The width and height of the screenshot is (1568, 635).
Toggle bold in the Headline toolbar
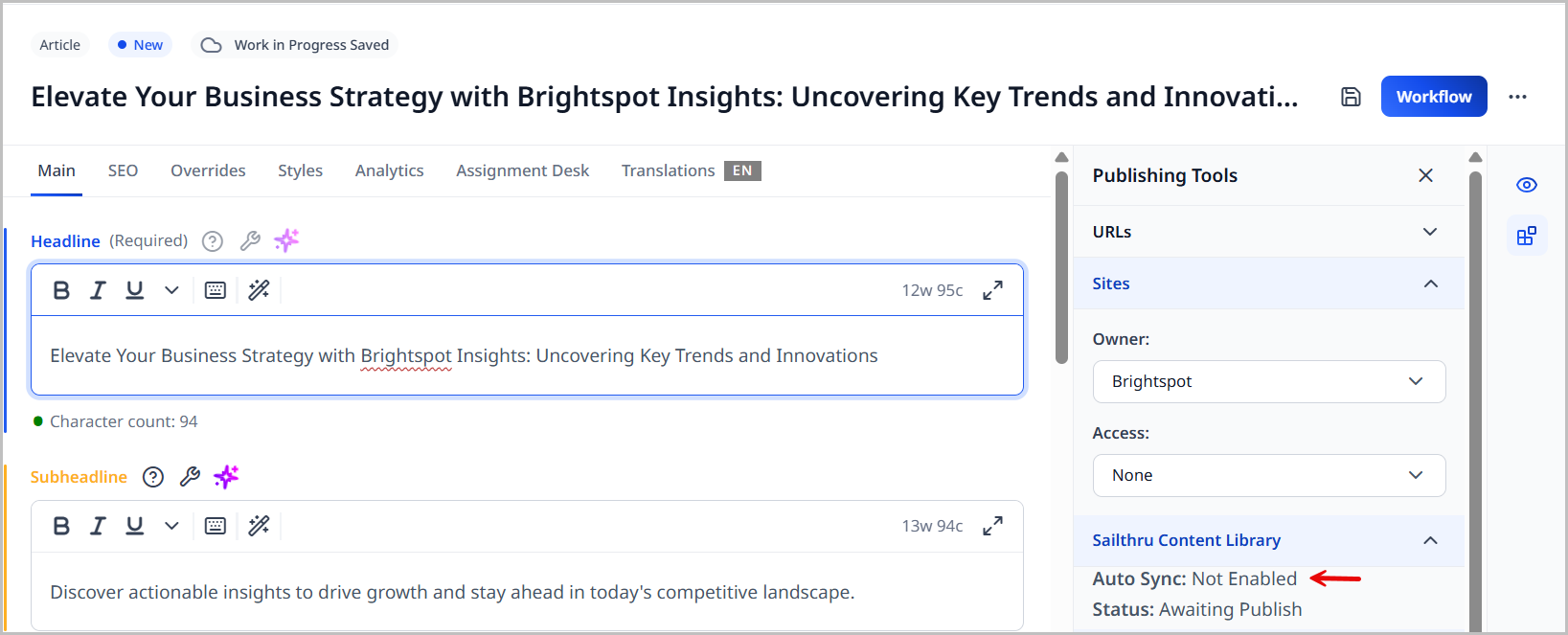click(x=61, y=290)
